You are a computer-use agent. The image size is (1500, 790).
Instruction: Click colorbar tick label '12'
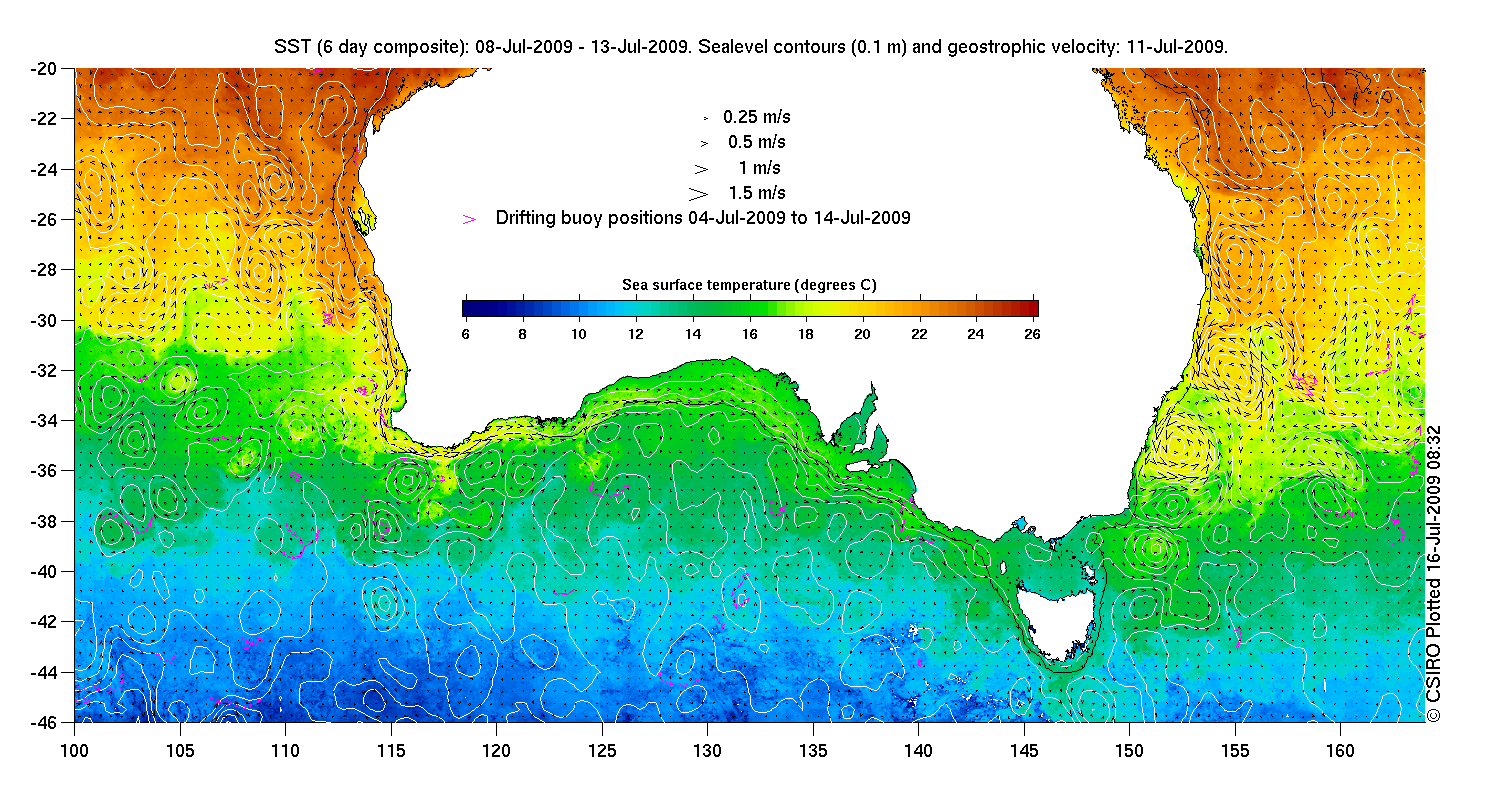[636, 335]
